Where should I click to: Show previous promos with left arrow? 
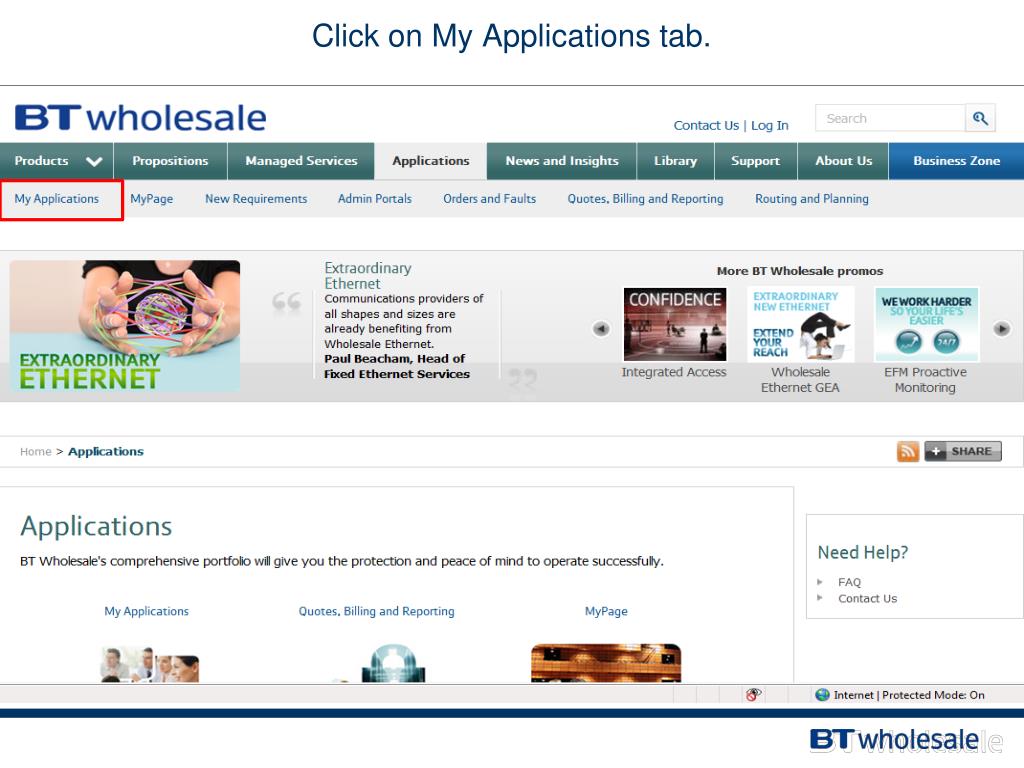pyautogui.click(x=601, y=328)
